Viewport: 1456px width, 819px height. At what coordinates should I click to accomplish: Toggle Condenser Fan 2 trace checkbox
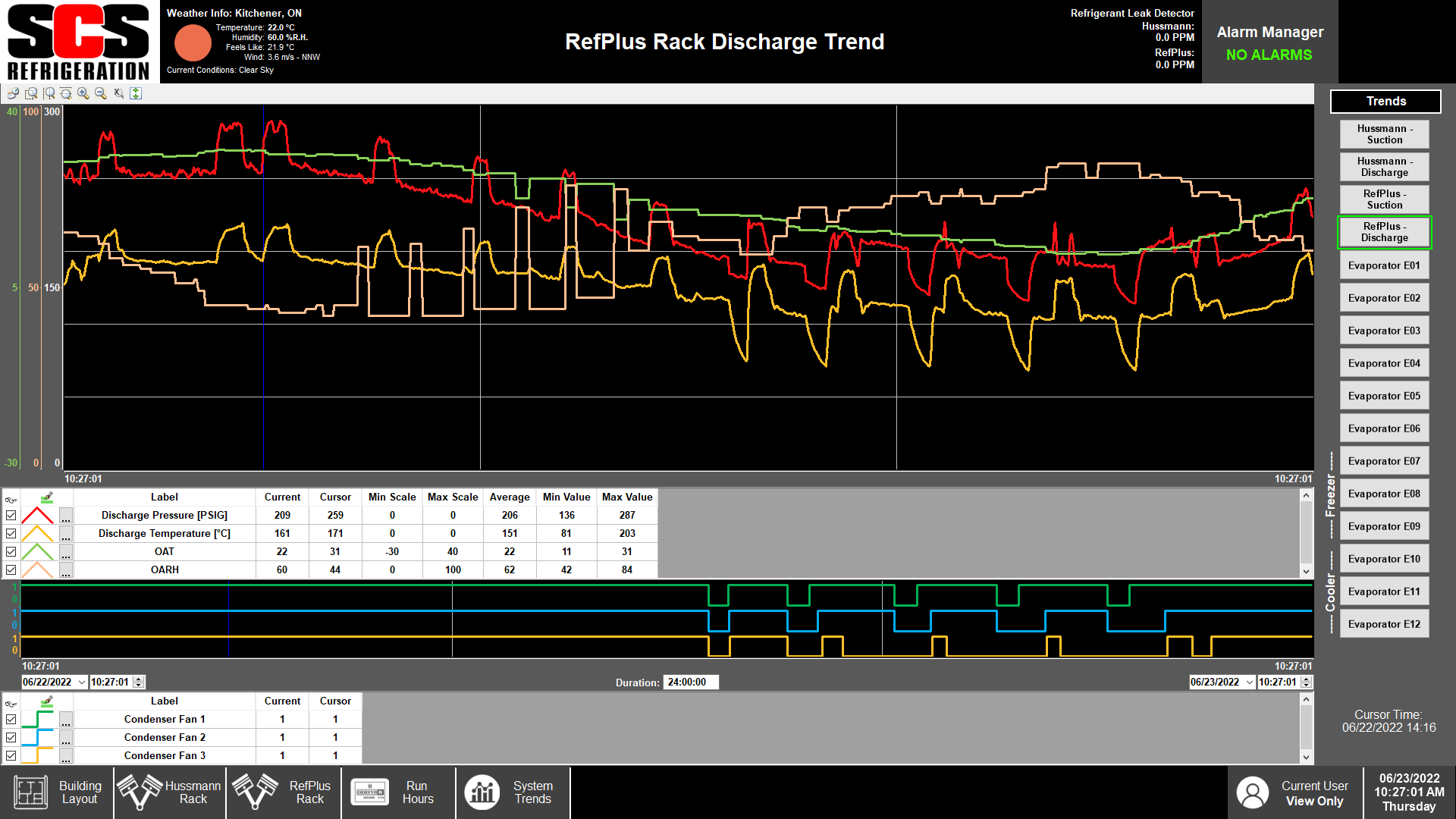point(11,738)
